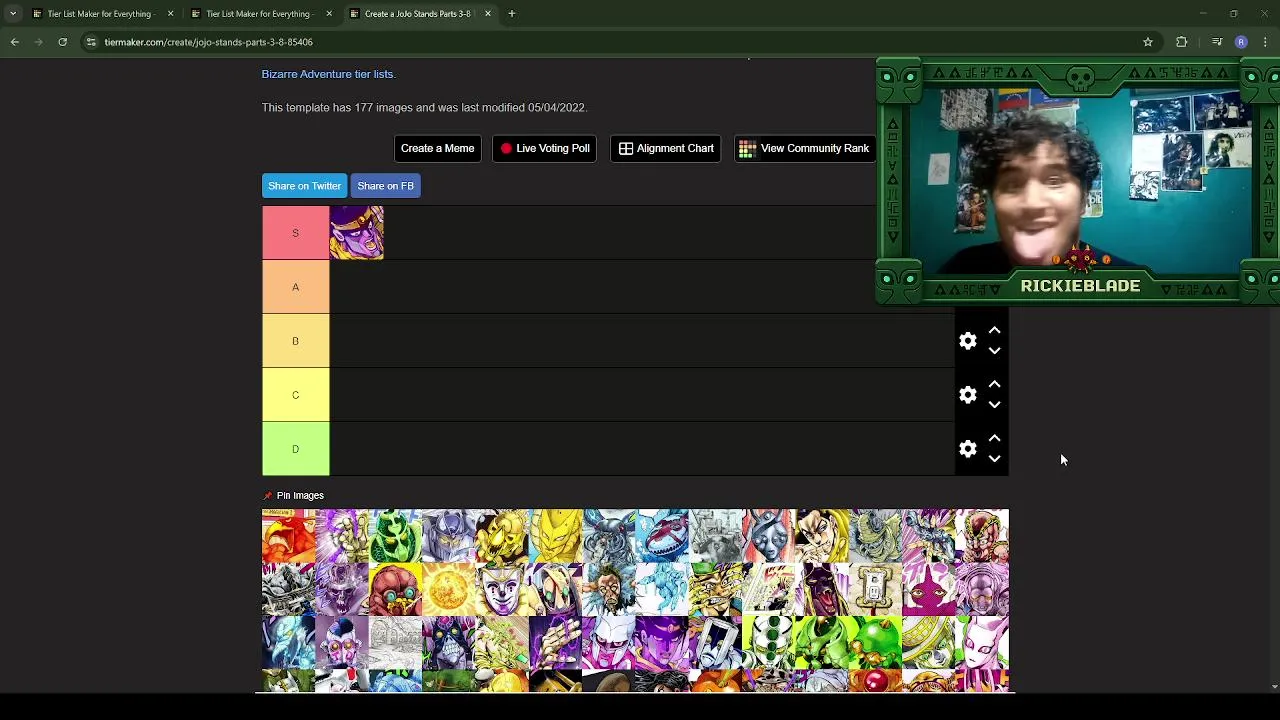Click the C tier label
Screen dimensions: 1280x720
(295, 395)
